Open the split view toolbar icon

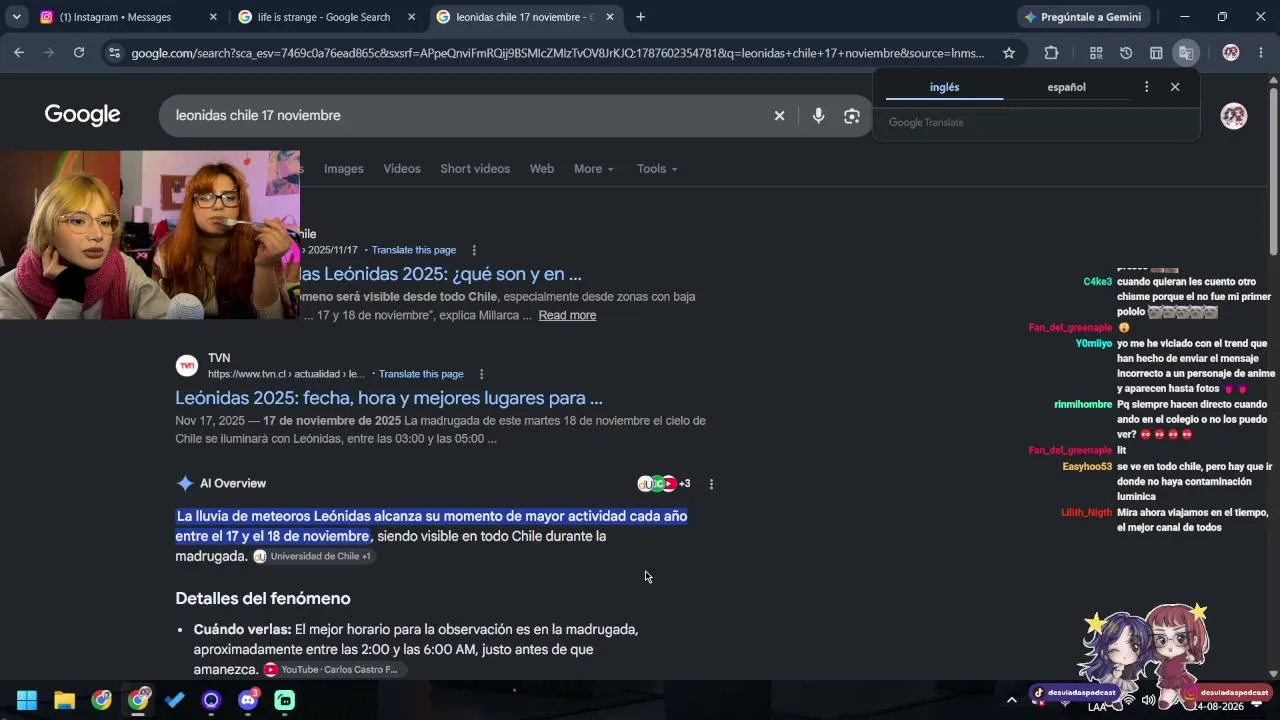(x=1156, y=53)
